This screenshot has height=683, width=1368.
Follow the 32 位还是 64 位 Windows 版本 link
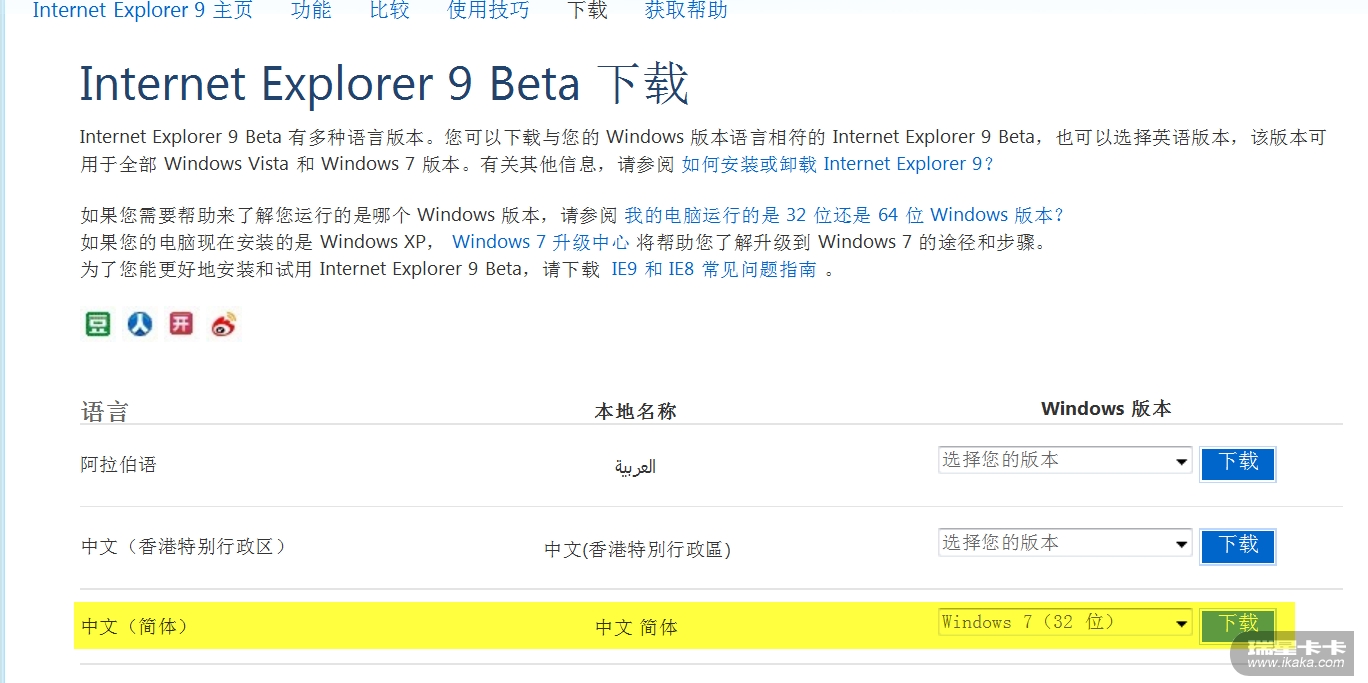[x=845, y=215]
